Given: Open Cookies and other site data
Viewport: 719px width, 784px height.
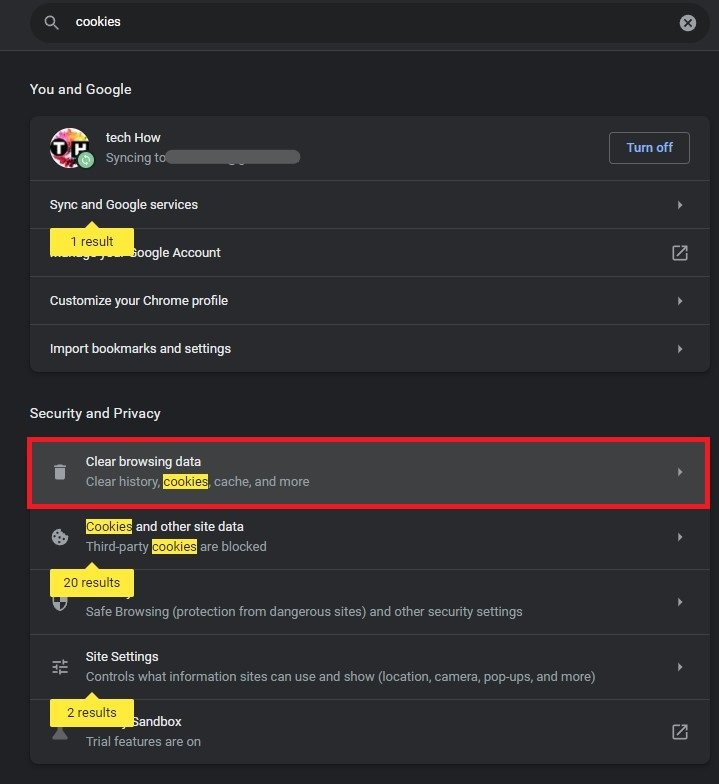Looking at the screenshot, I should click(370, 537).
